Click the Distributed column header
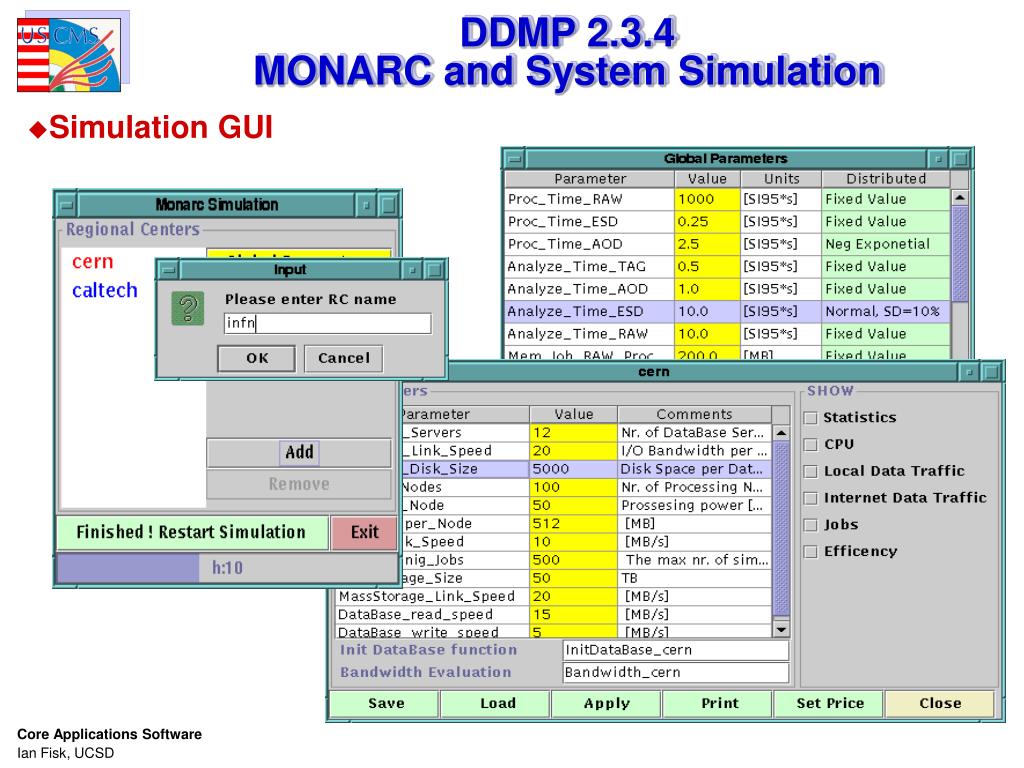The image size is (1024, 768). pyautogui.click(x=886, y=179)
